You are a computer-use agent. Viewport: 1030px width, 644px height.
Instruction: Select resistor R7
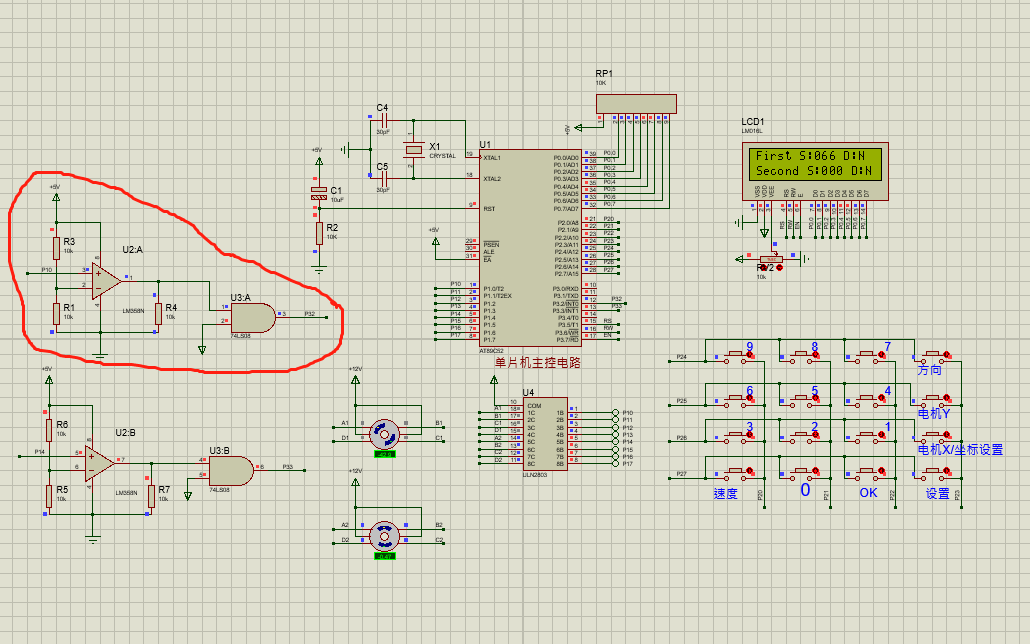pos(151,496)
